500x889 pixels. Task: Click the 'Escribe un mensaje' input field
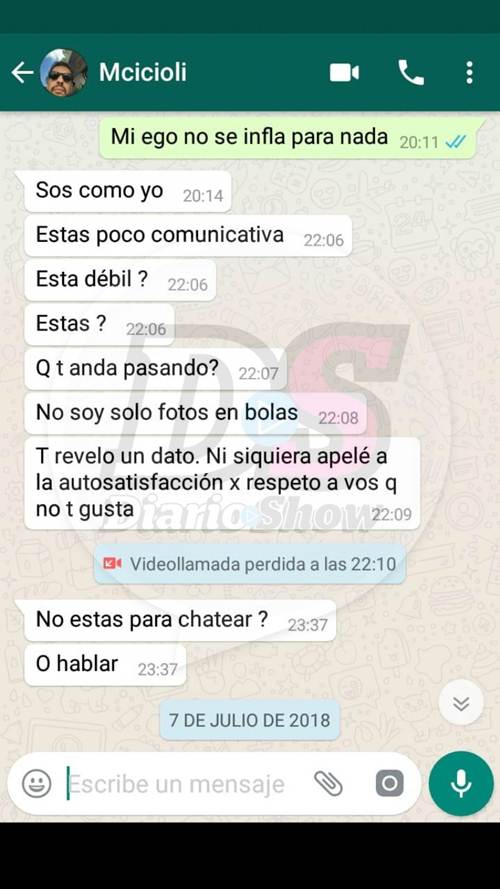(189, 784)
